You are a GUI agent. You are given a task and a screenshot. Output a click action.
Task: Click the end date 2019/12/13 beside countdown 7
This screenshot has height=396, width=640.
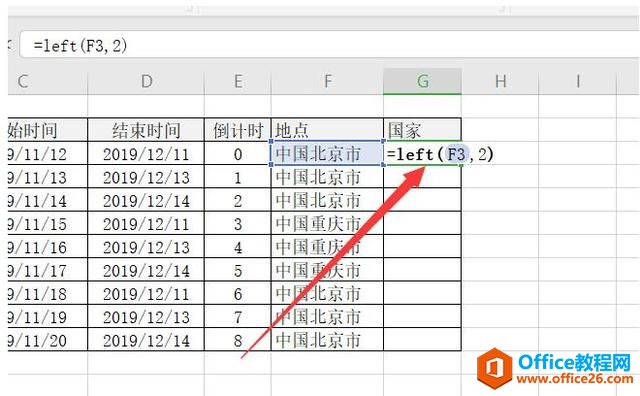146,316
